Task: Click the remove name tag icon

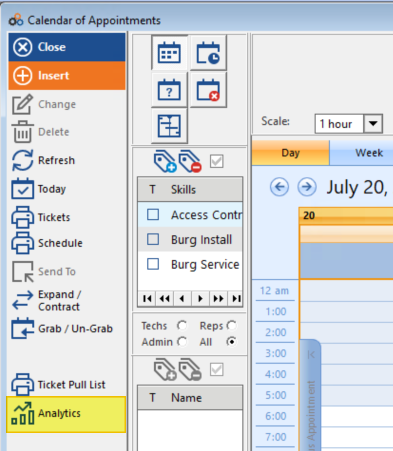Action: pyautogui.click(x=190, y=369)
